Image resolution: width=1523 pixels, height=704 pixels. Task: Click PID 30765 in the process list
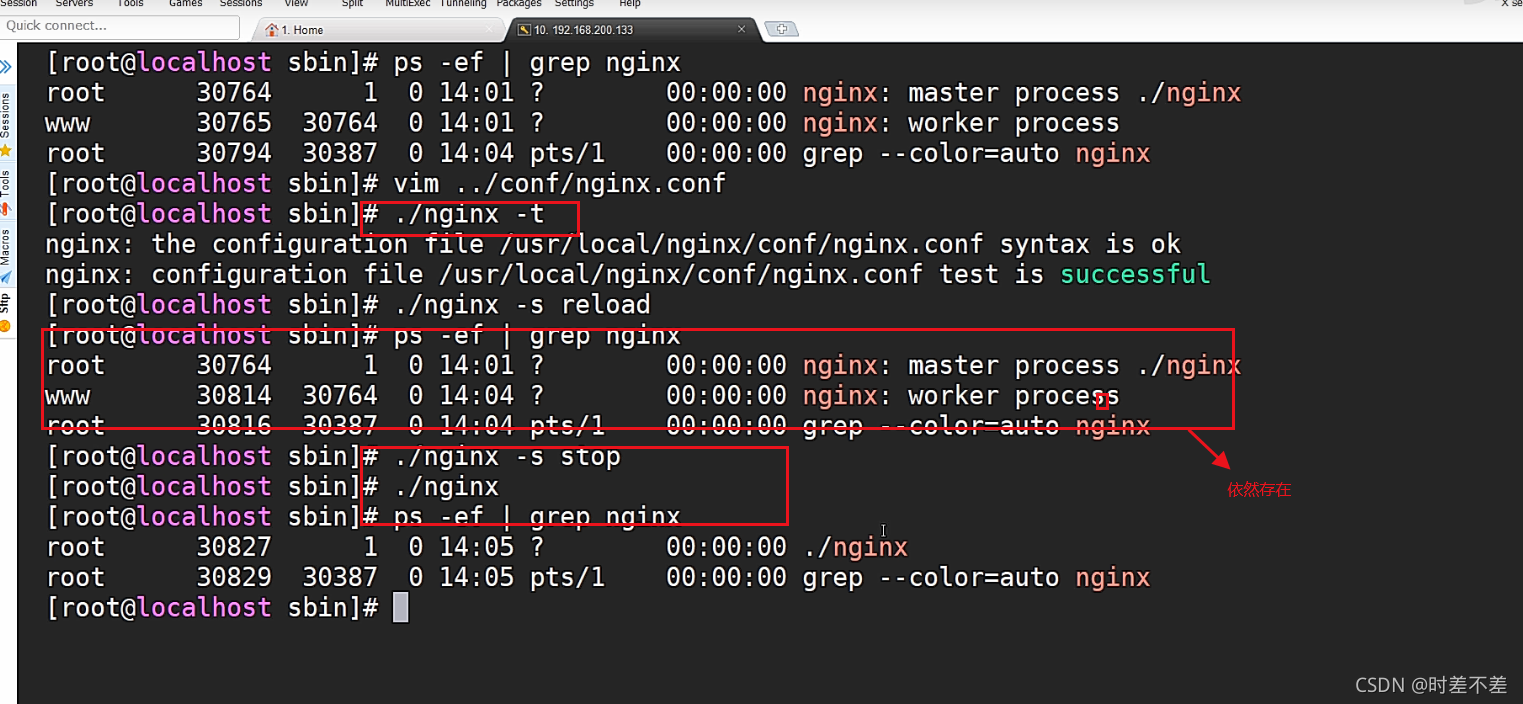234,123
